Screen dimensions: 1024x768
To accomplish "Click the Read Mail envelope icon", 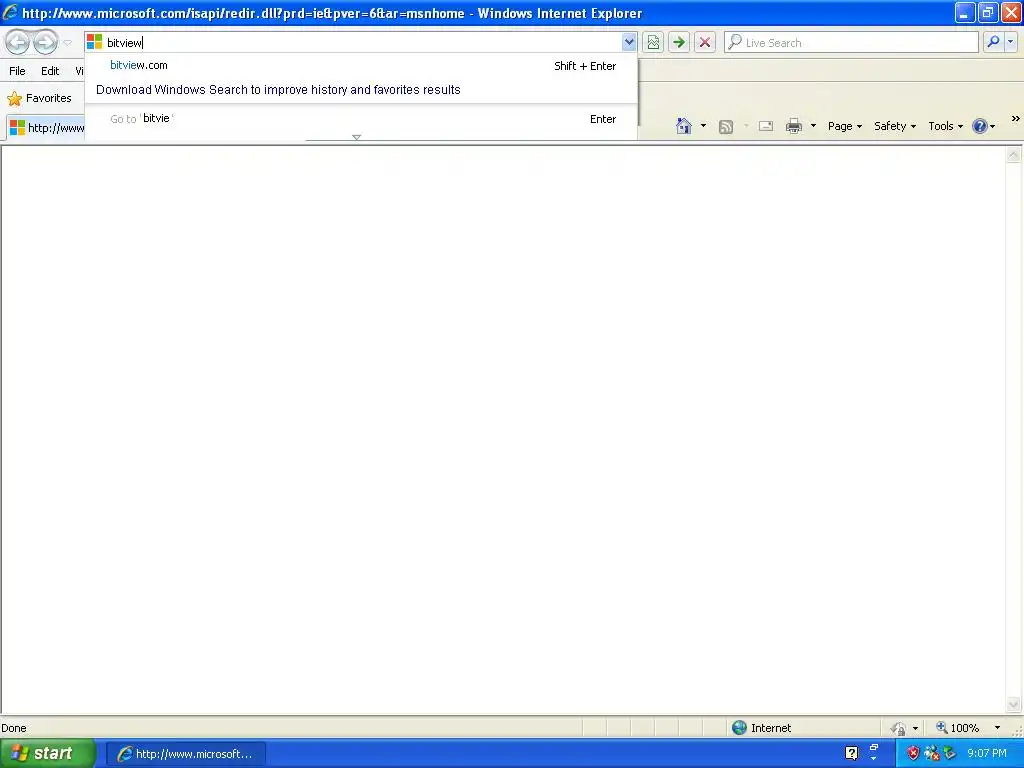I will pyautogui.click(x=766, y=126).
